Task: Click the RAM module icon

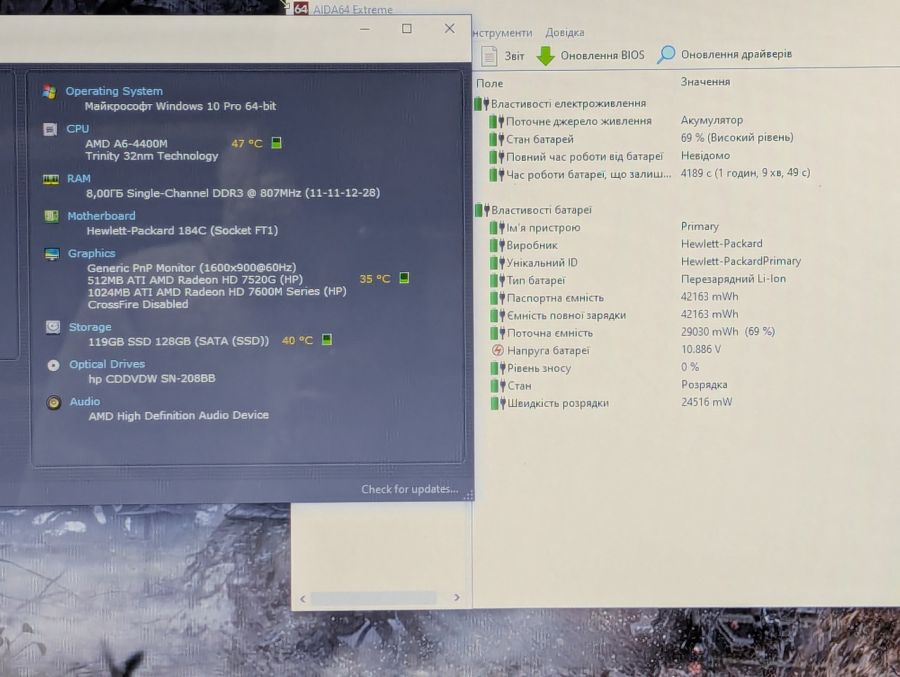Action: (x=51, y=179)
